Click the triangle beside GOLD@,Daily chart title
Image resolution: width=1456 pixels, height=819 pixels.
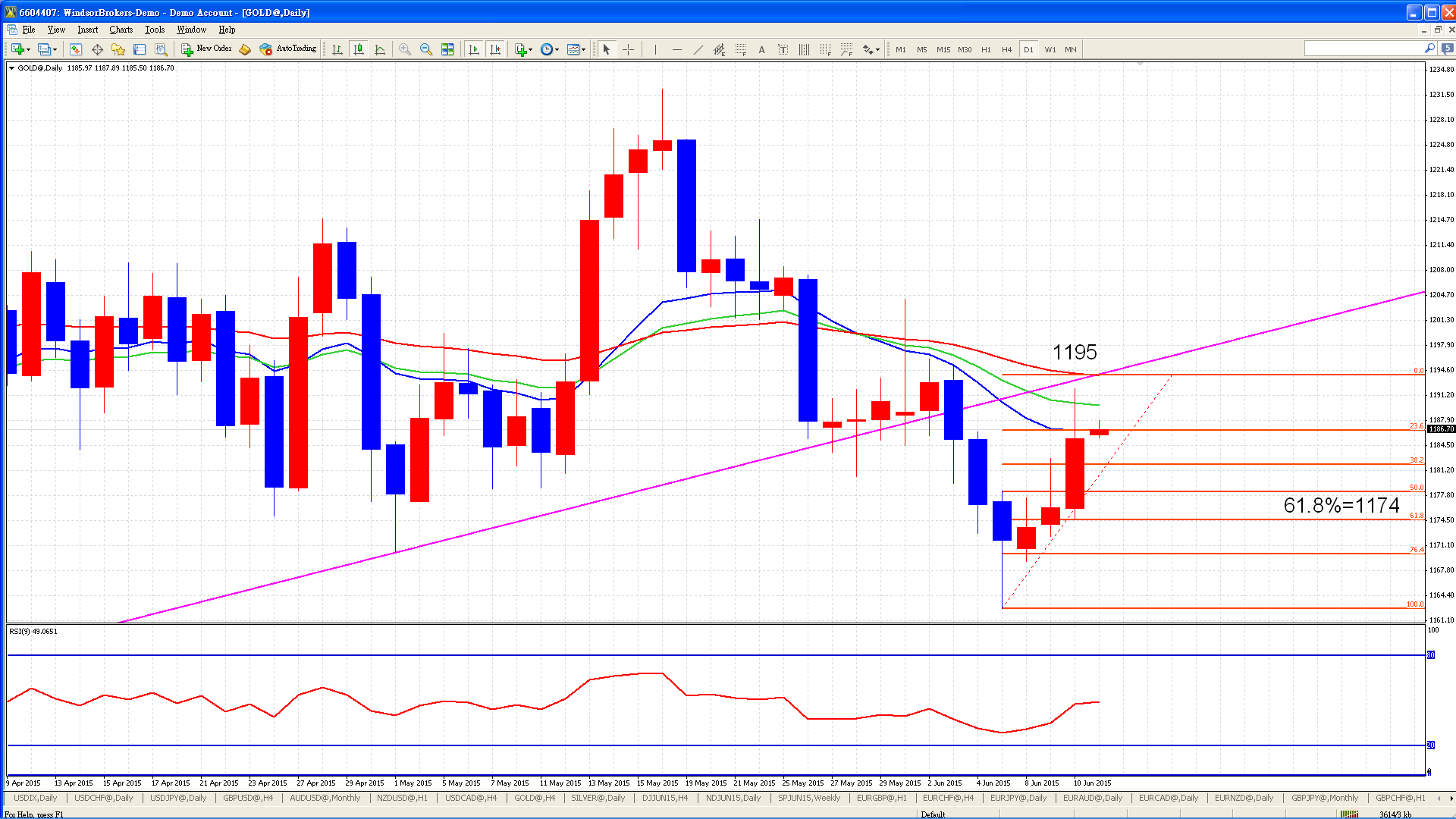pos(11,68)
